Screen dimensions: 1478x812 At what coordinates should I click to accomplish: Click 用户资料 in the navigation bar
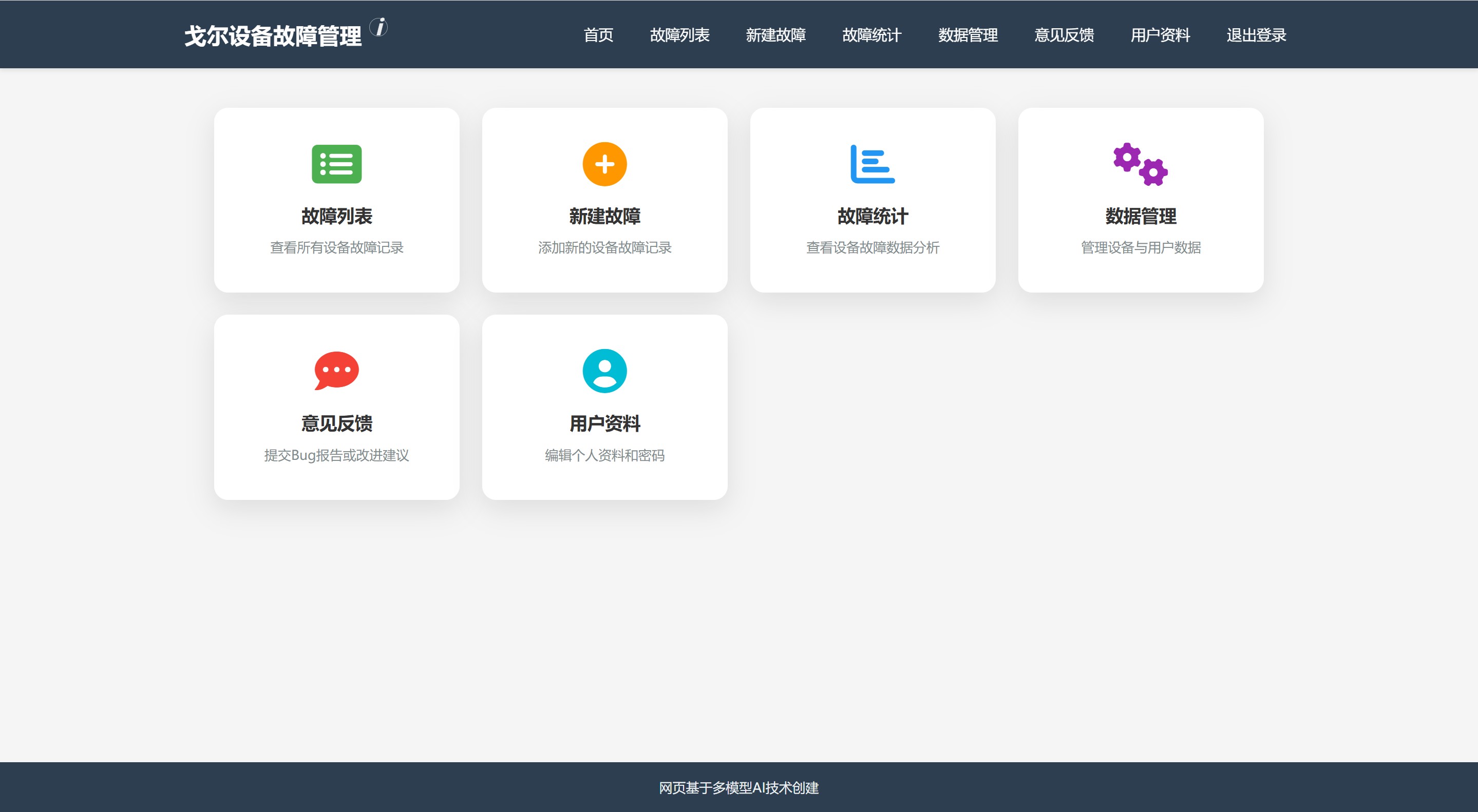pos(1160,35)
